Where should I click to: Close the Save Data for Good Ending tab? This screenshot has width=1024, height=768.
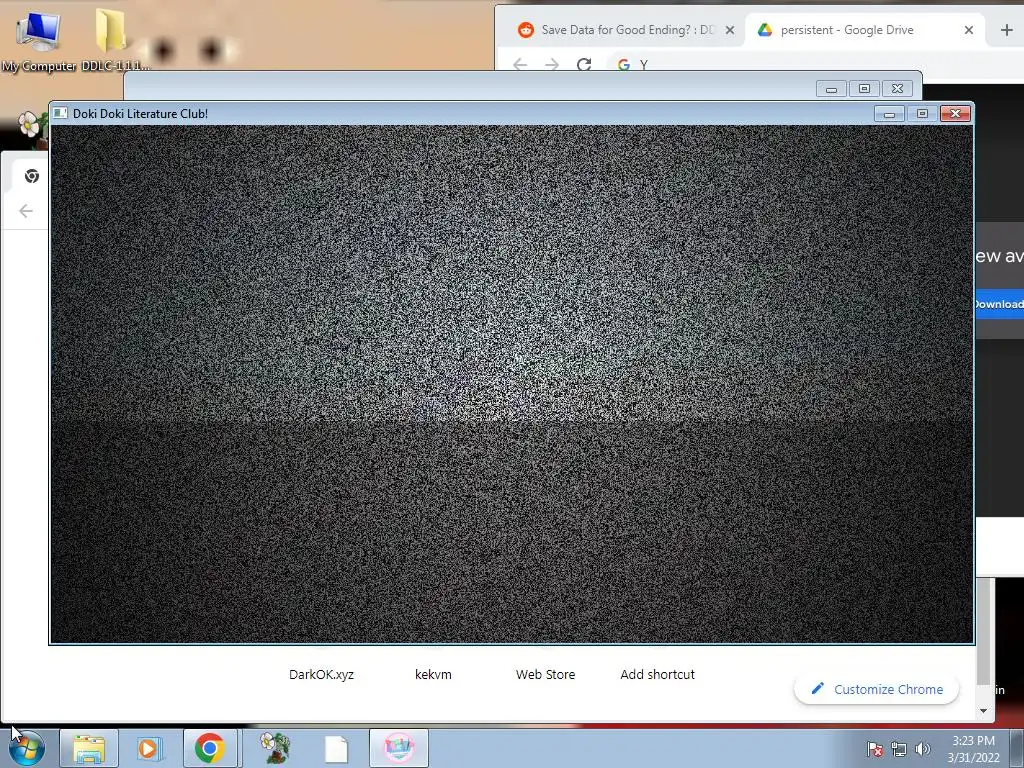click(x=730, y=30)
